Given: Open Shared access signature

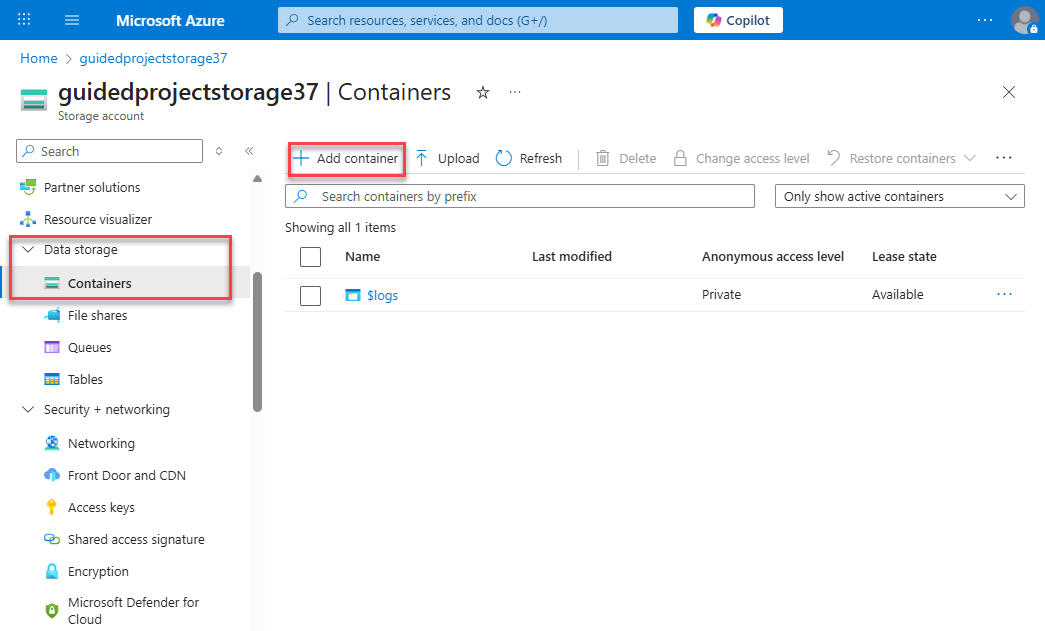Looking at the screenshot, I should [x=136, y=539].
